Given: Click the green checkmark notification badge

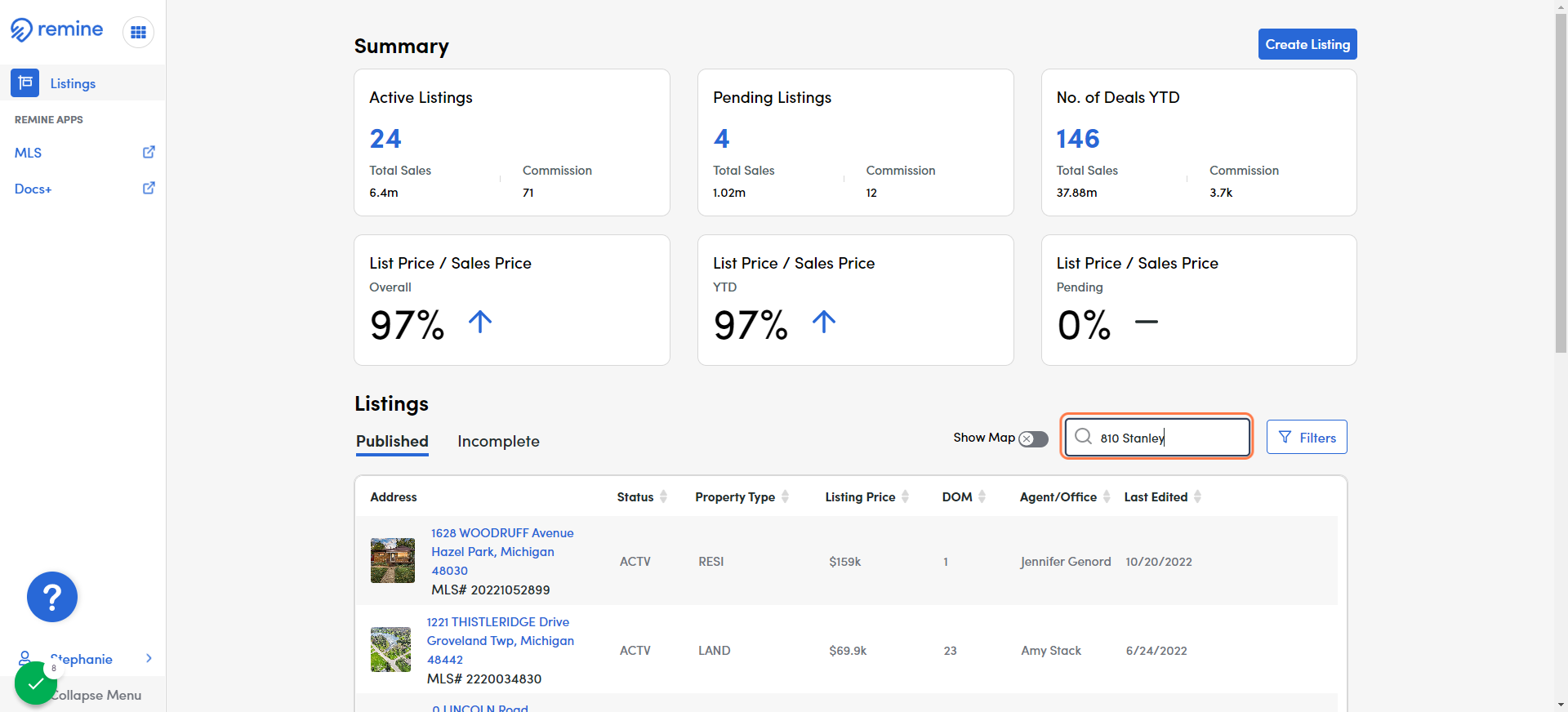Looking at the screenshot, I should coord(36,683).
